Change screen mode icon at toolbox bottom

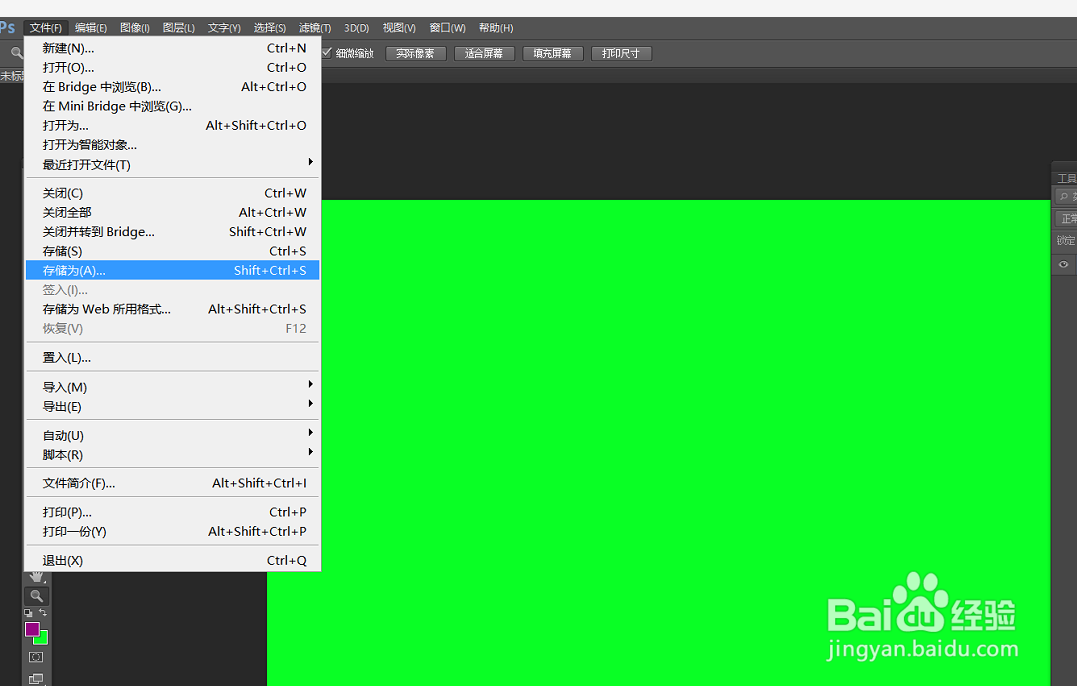pos(36,678)
